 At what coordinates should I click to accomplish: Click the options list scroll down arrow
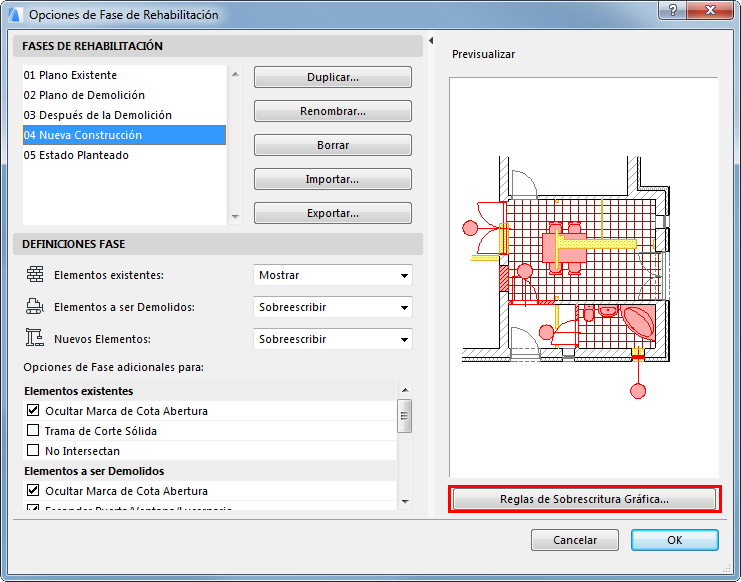coord(405,502)
